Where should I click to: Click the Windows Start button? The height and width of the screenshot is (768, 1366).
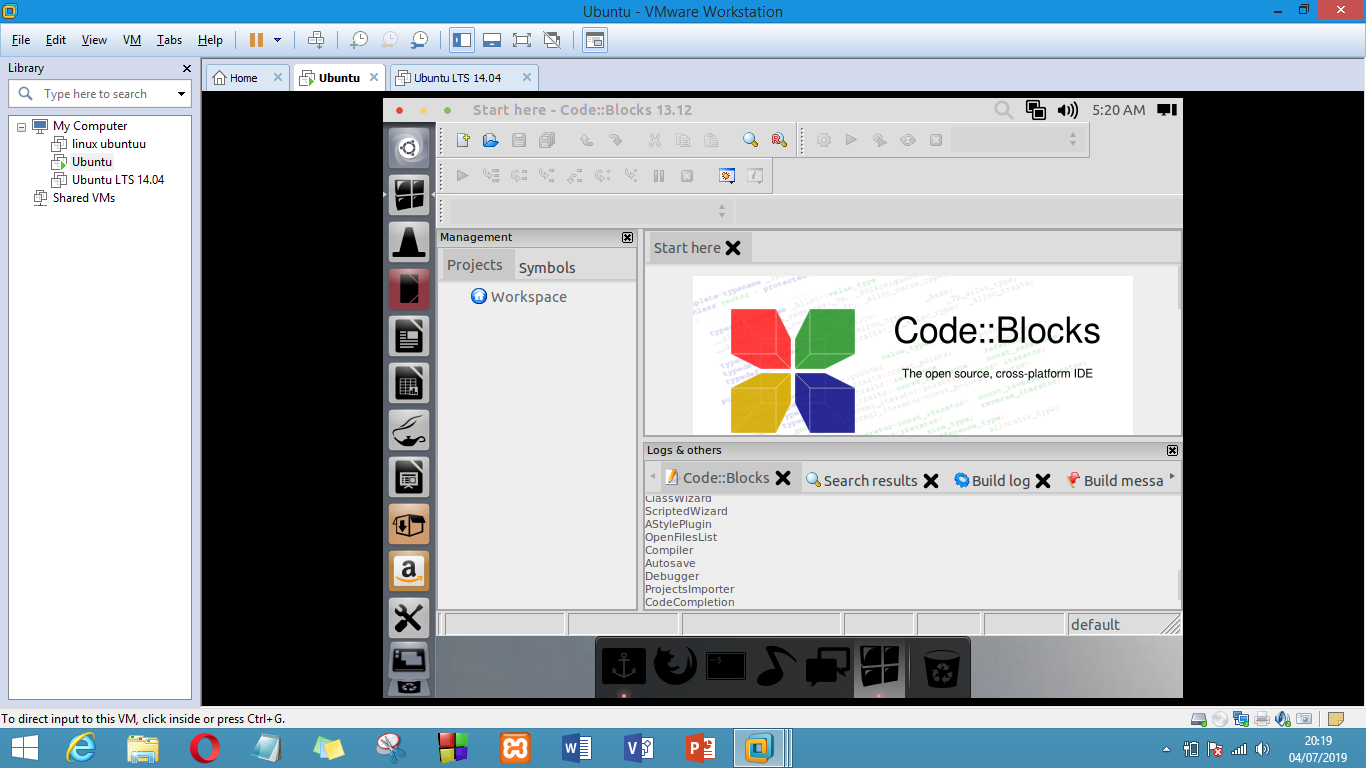[x=25, y=748]
